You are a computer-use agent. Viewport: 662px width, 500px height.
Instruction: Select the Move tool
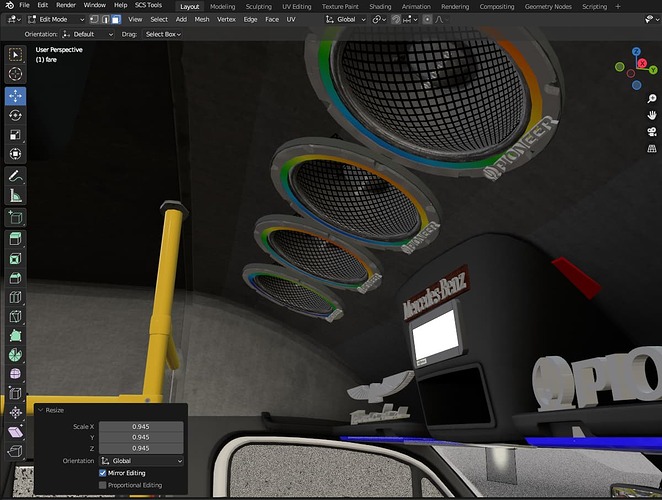pyautogui.click(x=16, y=96)
